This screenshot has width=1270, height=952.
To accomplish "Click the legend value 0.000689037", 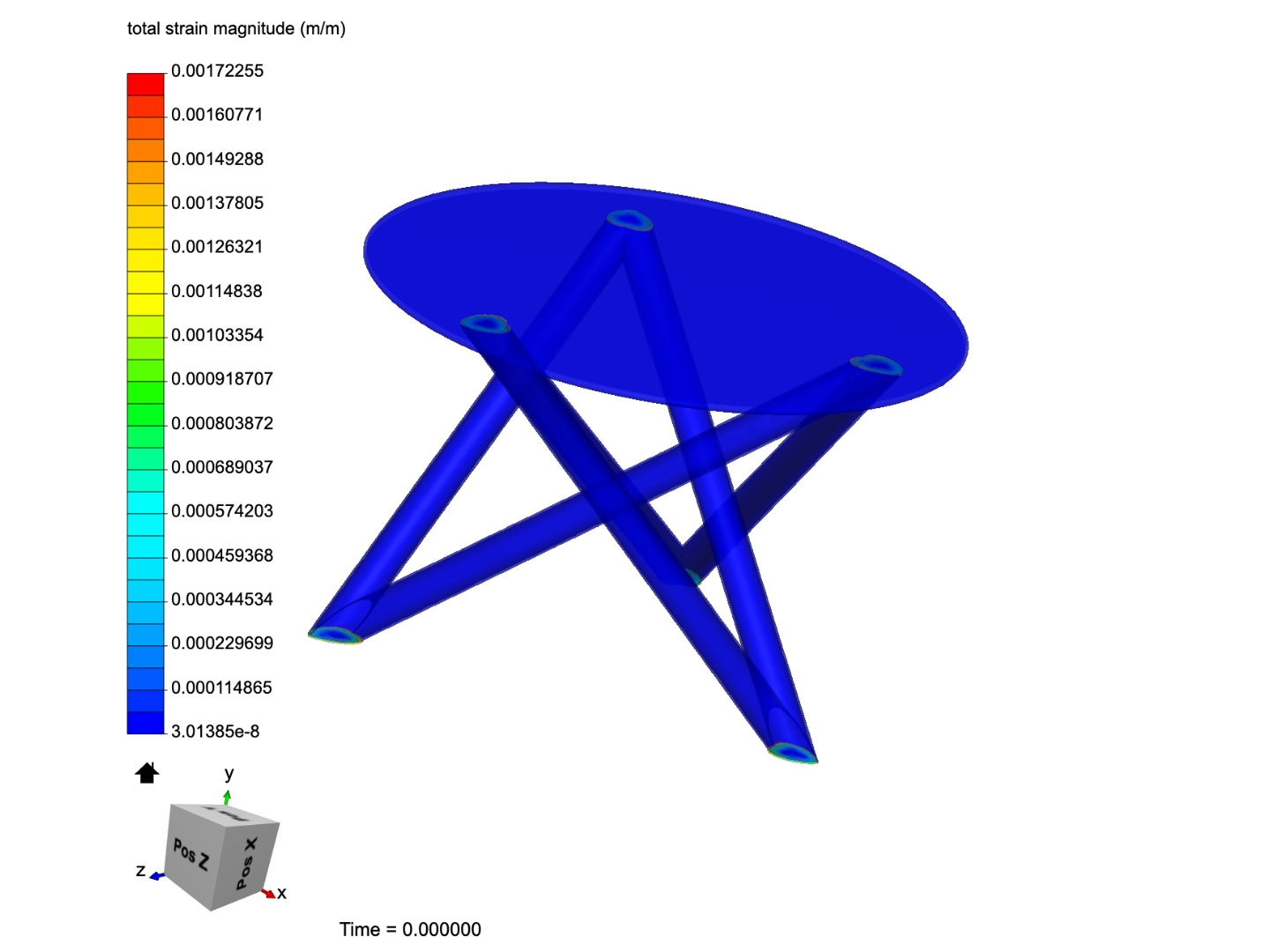I will [222, 467].
